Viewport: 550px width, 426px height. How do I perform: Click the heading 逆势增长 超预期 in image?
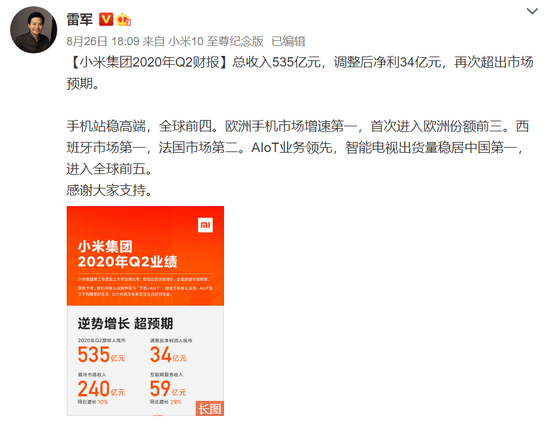[x=125, y=323]
